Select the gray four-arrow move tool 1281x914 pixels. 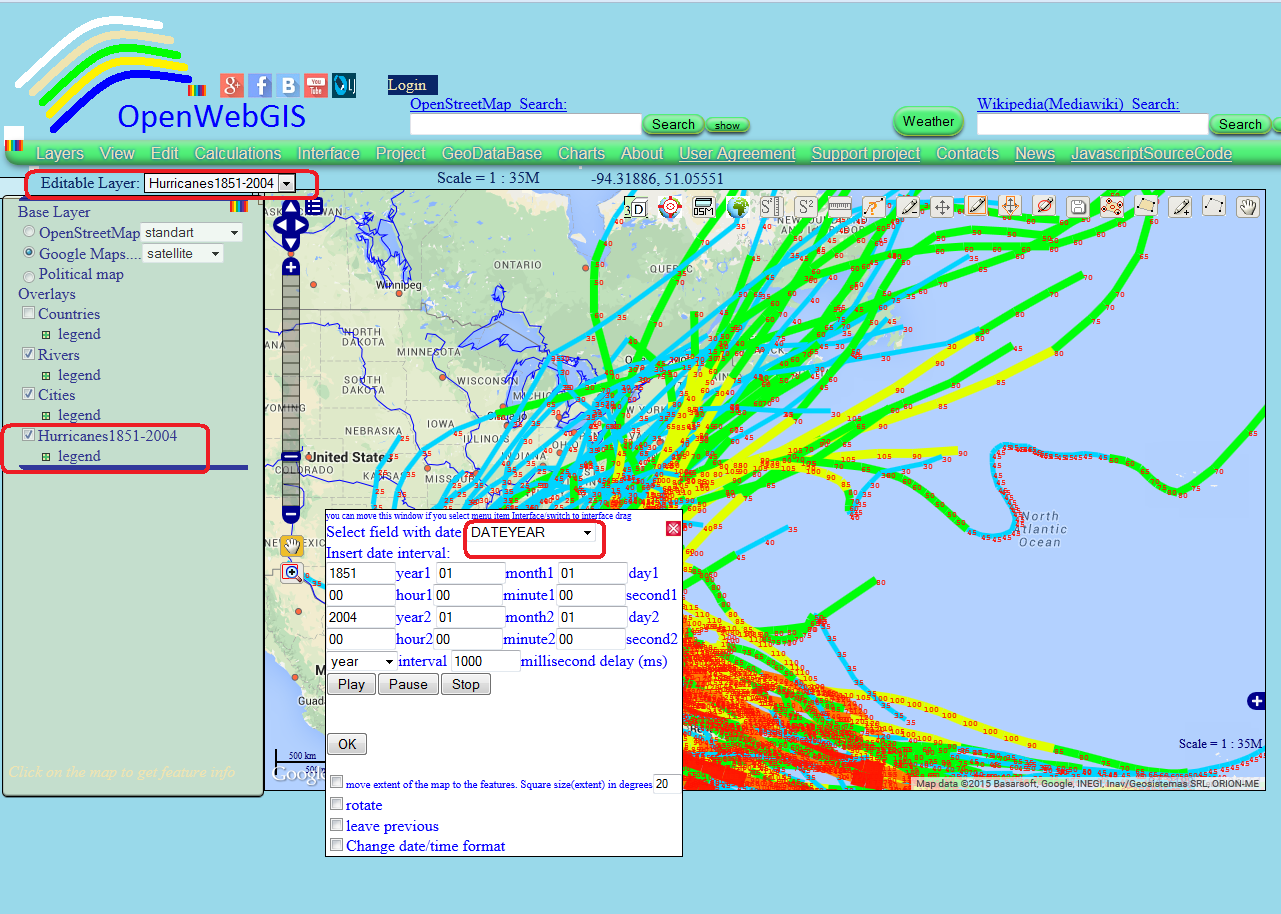[x=941, y=207]
